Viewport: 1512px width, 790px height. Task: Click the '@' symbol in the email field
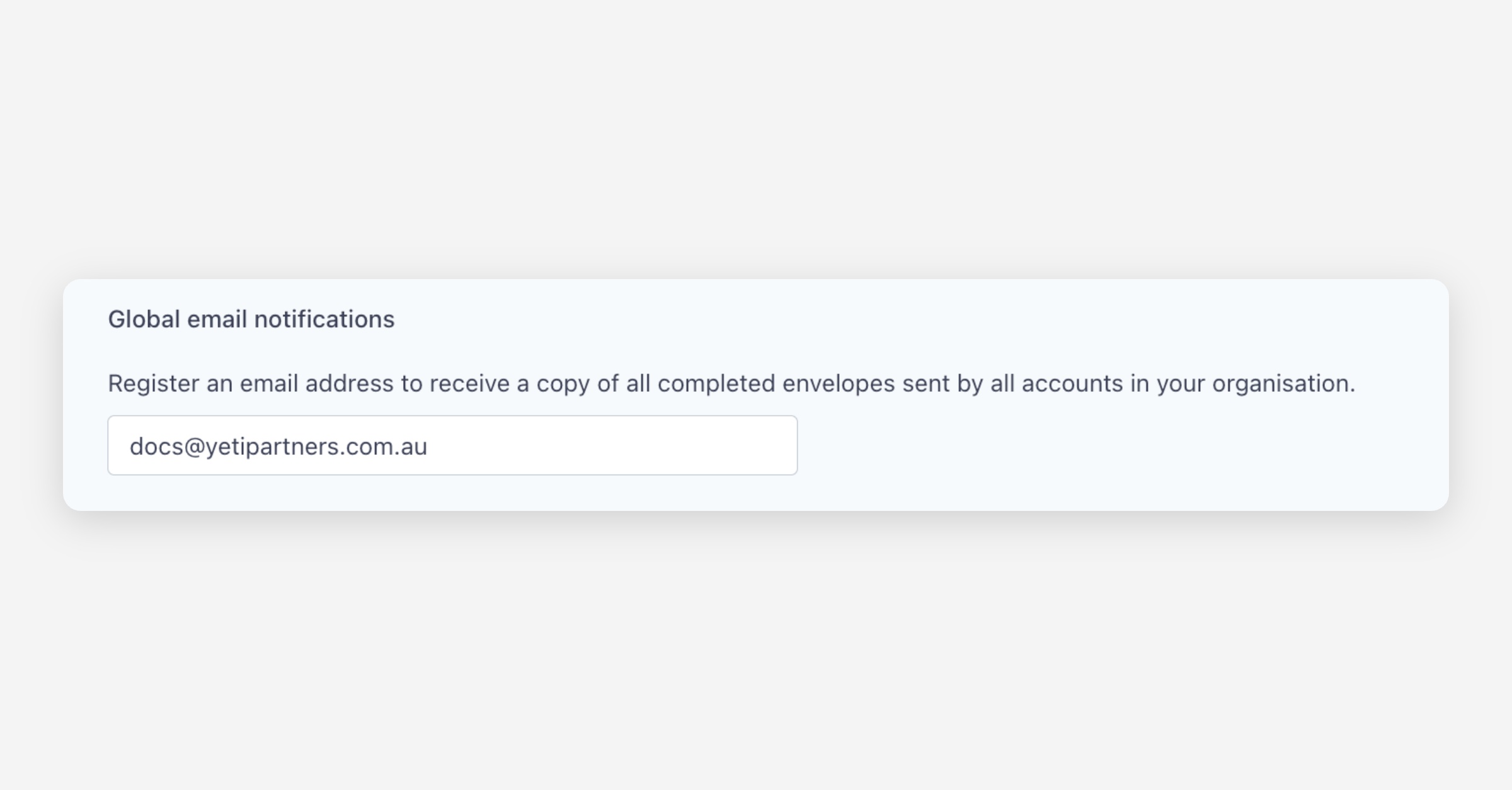[194, 447]
